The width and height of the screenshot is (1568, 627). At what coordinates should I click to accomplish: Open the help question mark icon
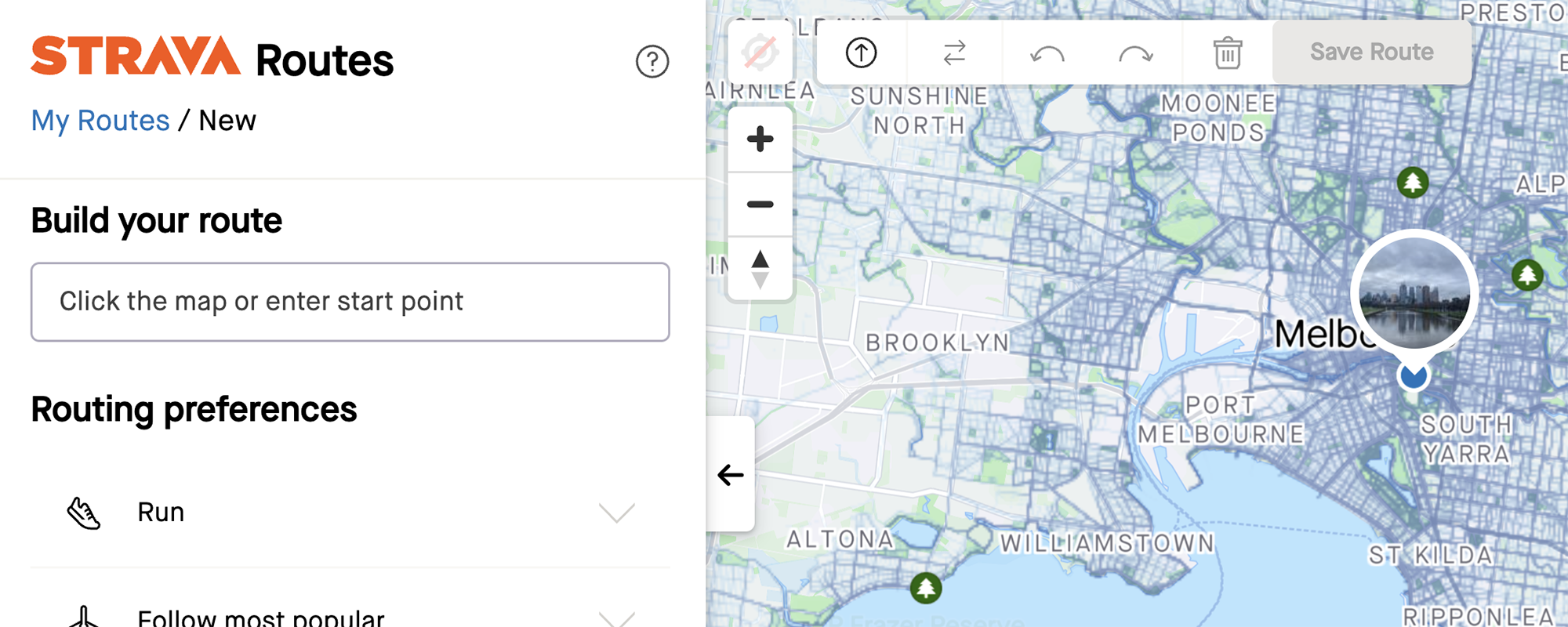[x=652, y=61]
